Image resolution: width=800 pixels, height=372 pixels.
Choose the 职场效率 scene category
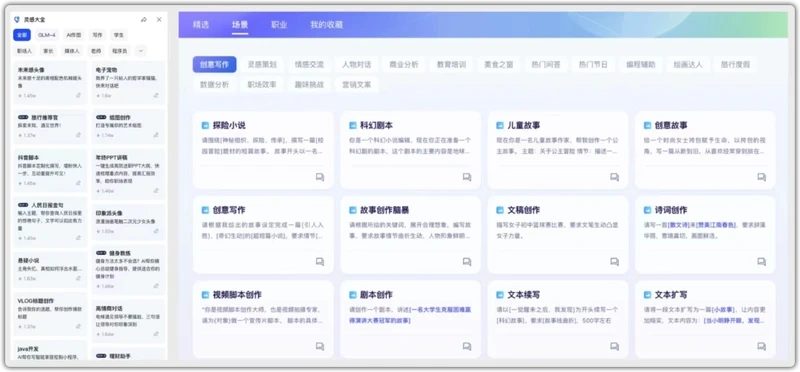262,85
